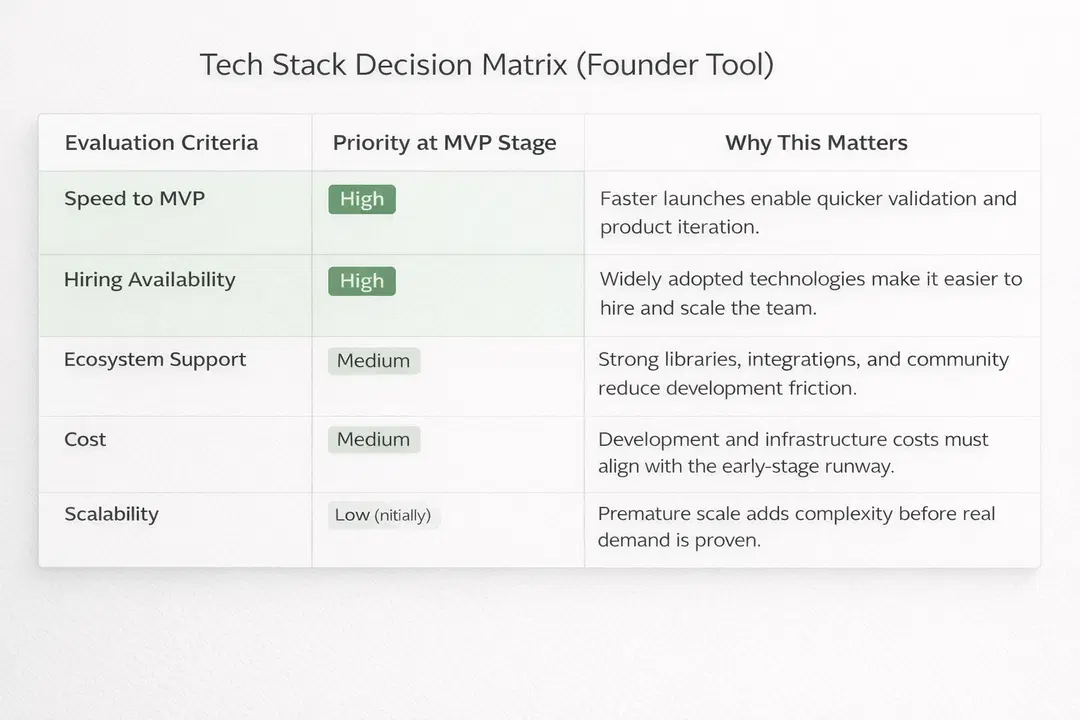Click the High badge for Hiring Availability

[x=362, y=281]
